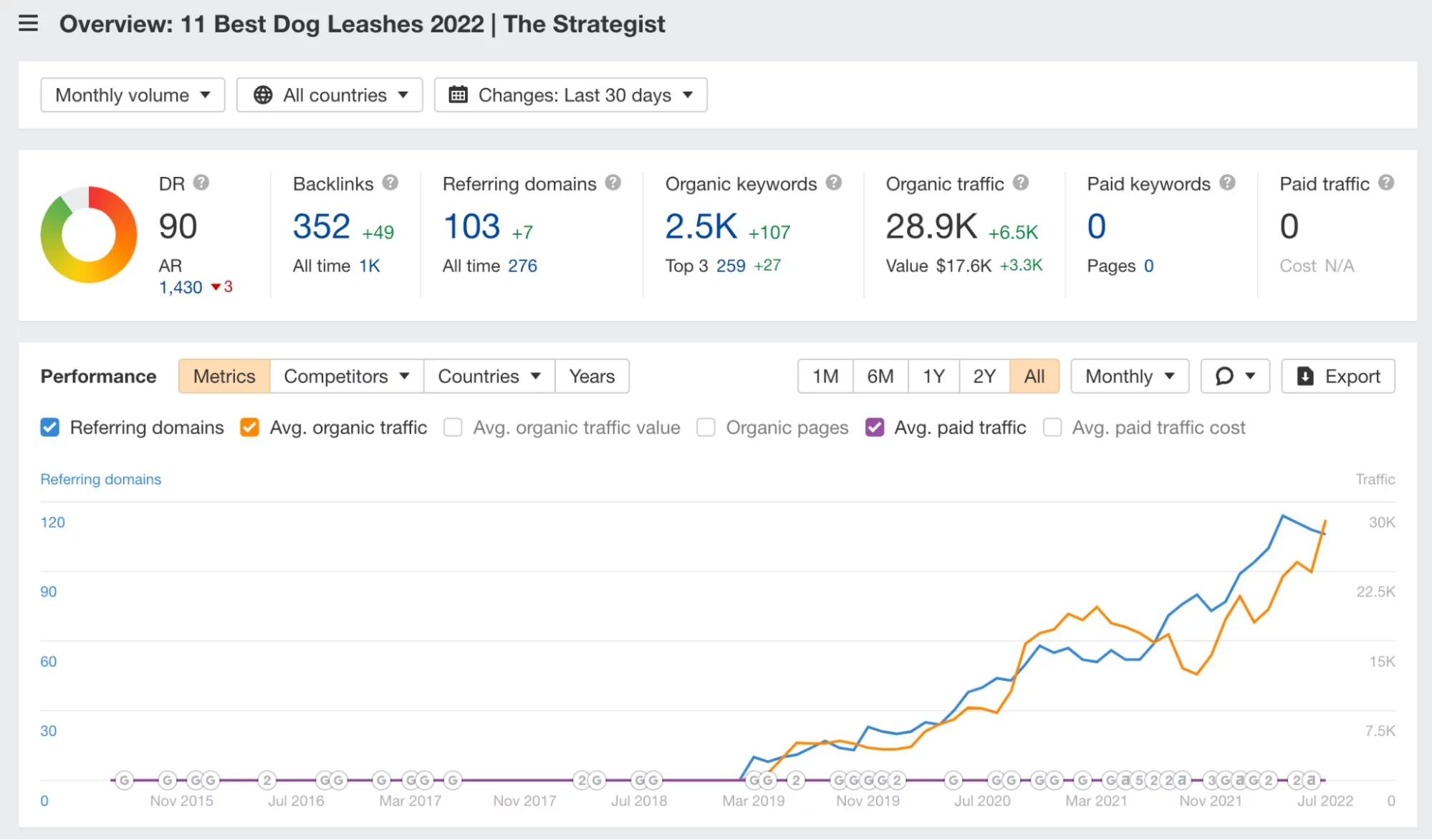Open the hamburger menu icon

click(28, 24)
